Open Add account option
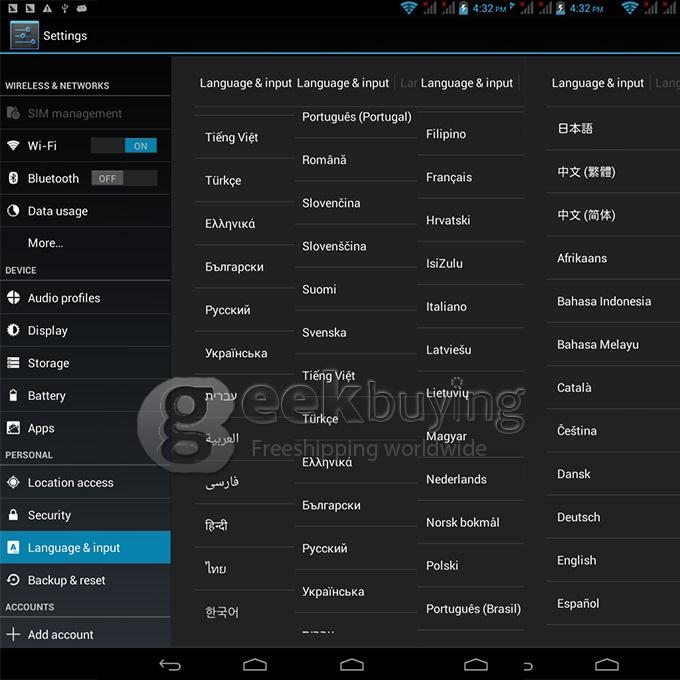Image resolution: width=680 pixels, height=680 pixels. coord(60,634)
